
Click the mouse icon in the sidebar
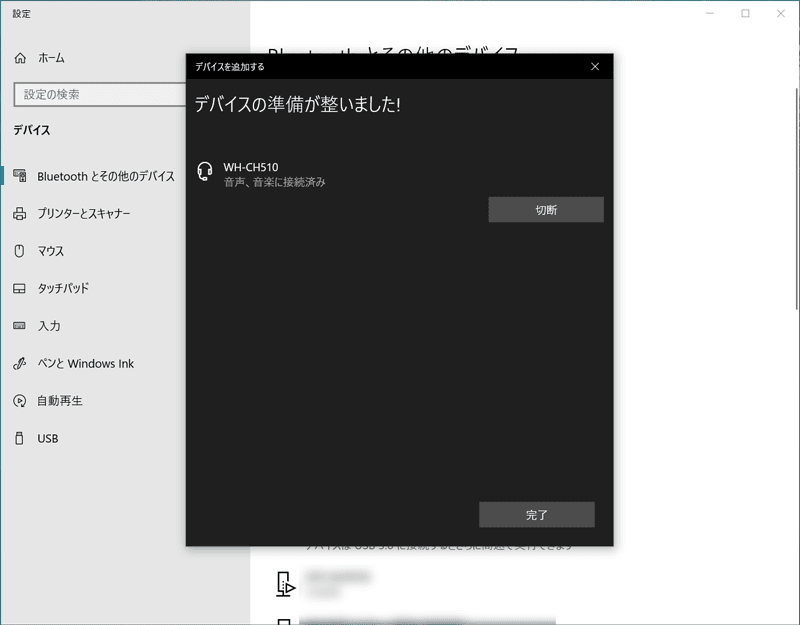pos(19,251)
